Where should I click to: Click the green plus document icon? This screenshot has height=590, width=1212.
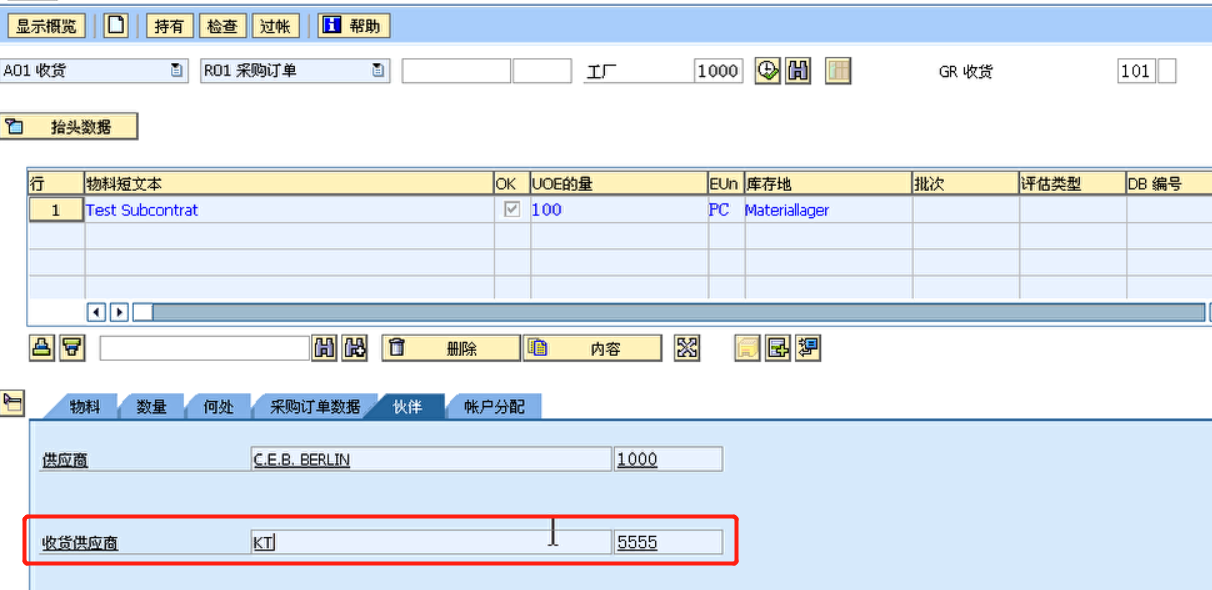click(778, 348)
